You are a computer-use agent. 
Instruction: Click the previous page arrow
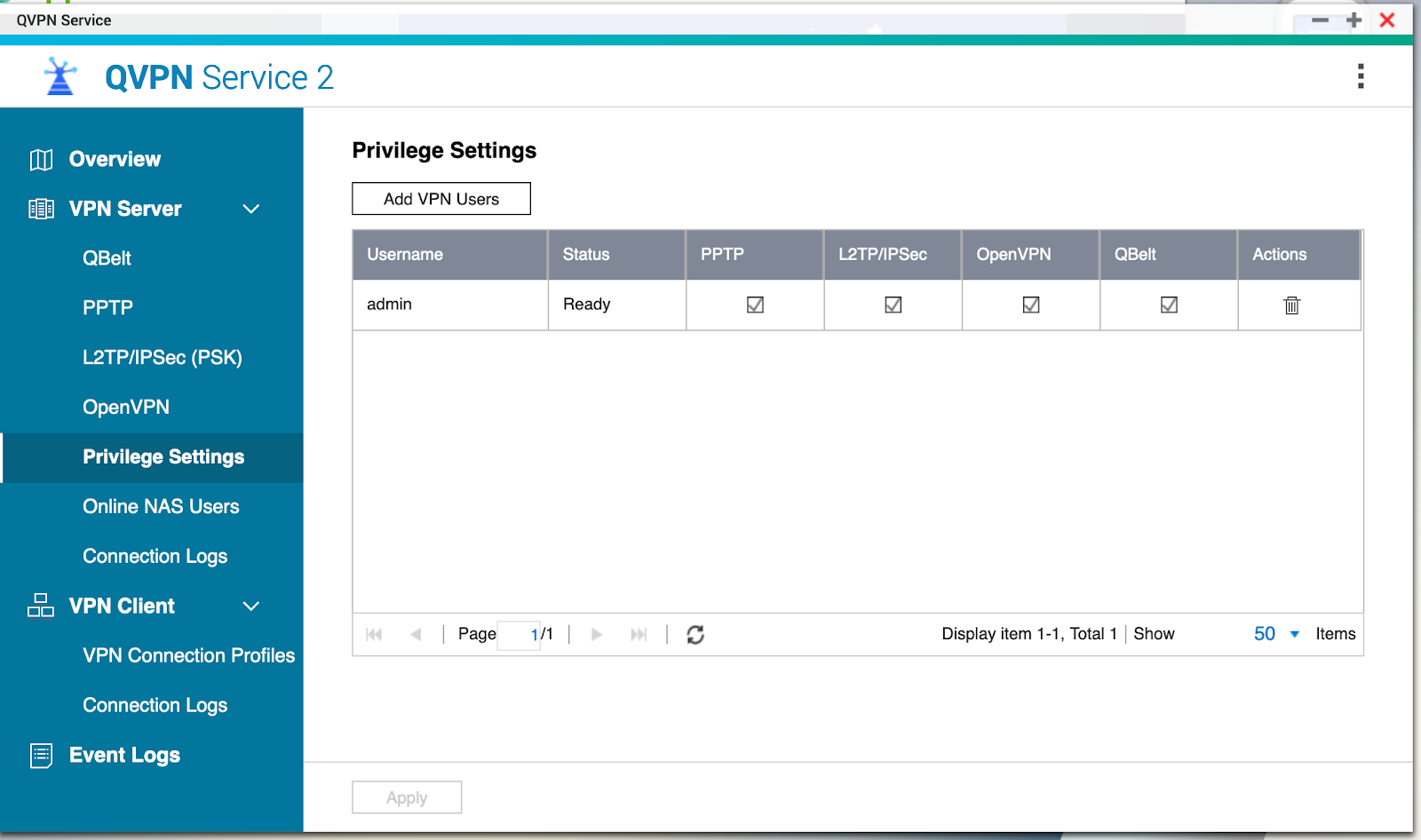pyautogui.click(x=416, y=635)
